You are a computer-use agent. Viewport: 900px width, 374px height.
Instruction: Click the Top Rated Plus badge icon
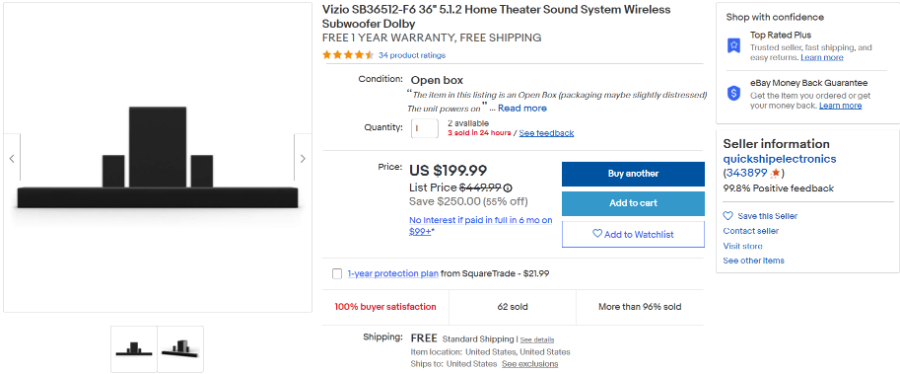point(734,45)
